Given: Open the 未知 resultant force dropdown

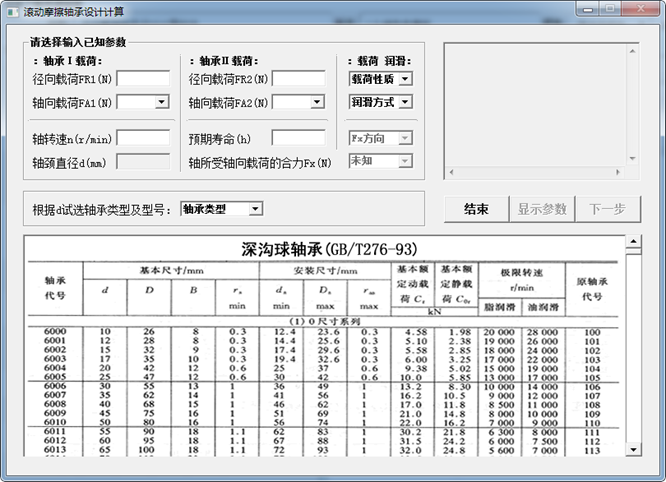Looking at the screenshot, I should click(405, 161).
